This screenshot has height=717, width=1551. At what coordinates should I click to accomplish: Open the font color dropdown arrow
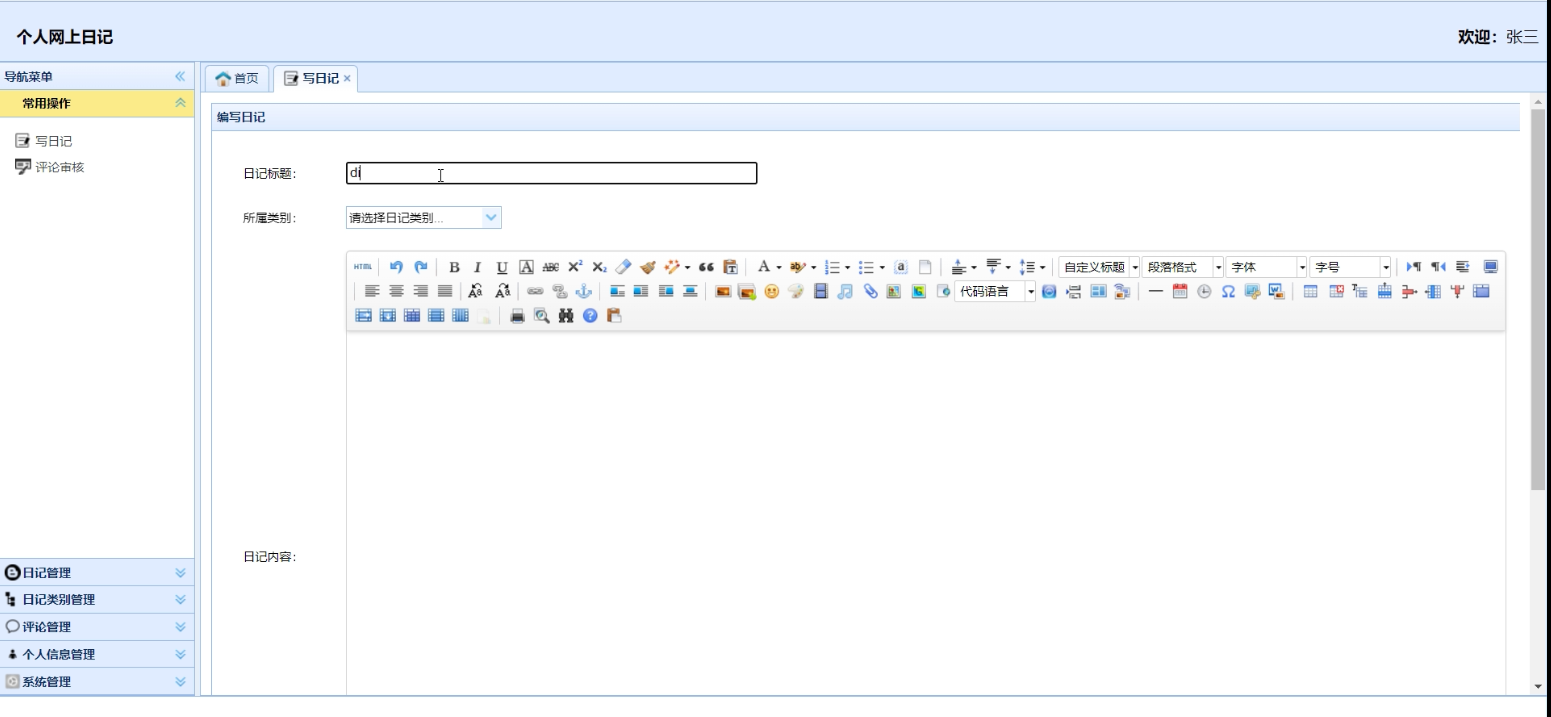779,268
